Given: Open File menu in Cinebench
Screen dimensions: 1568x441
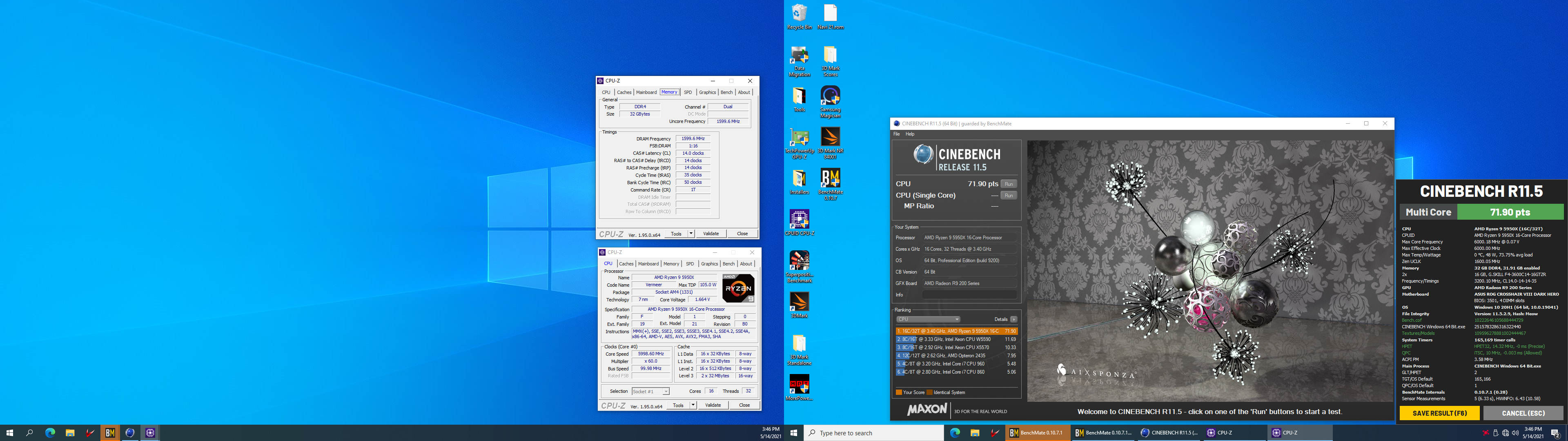Looking at the screenshot, I should tap(896, 134).
